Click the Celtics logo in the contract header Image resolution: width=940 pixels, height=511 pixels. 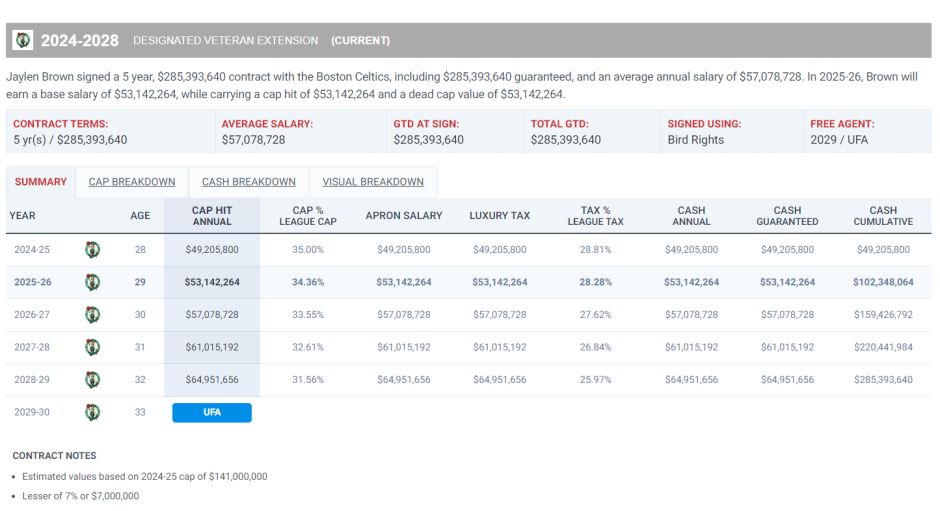[x=23, y=40]
